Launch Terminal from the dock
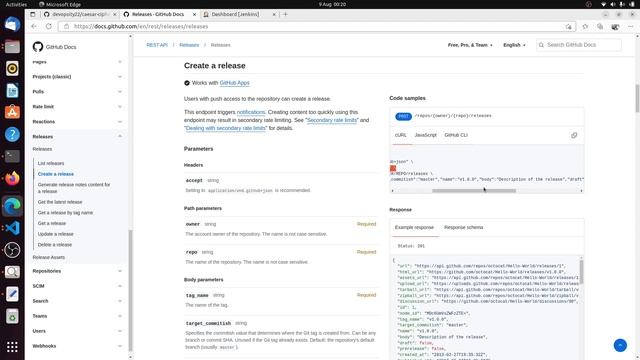The width and height of the screenshot is (640, 360). (12, 156)
